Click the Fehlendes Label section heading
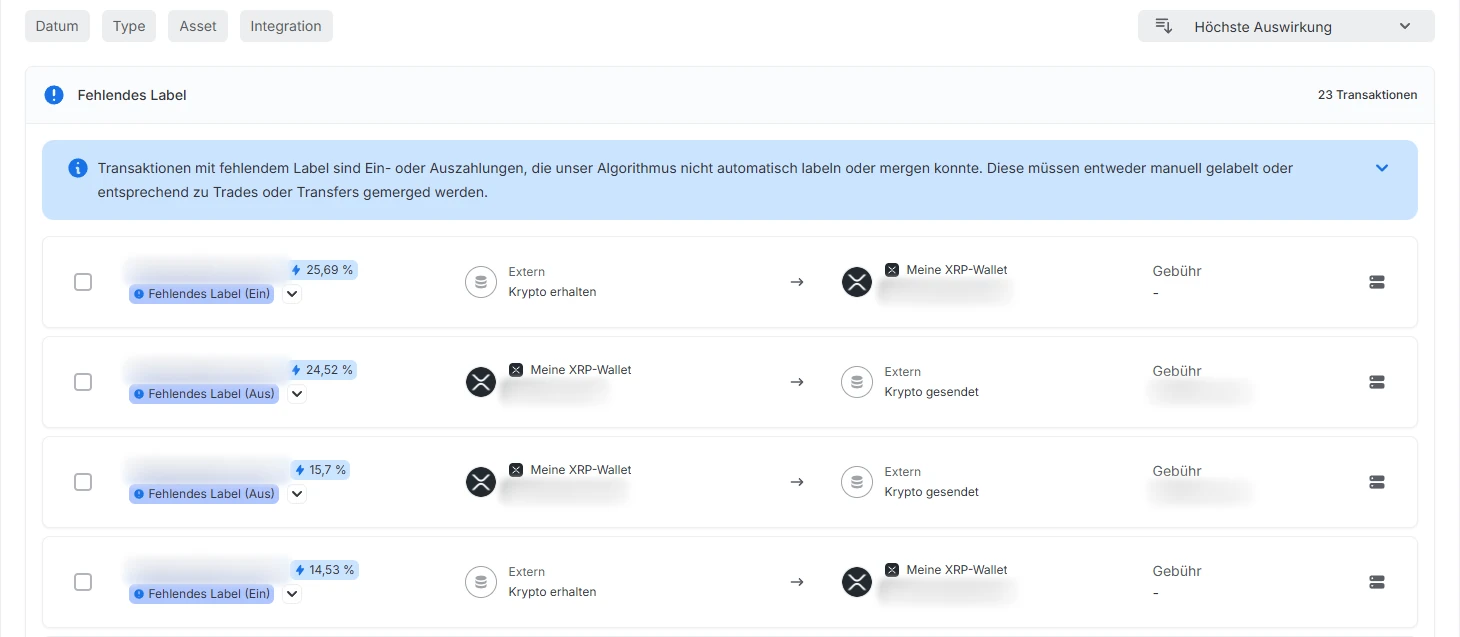This screenshot has height=637, width=1460. 132,95
